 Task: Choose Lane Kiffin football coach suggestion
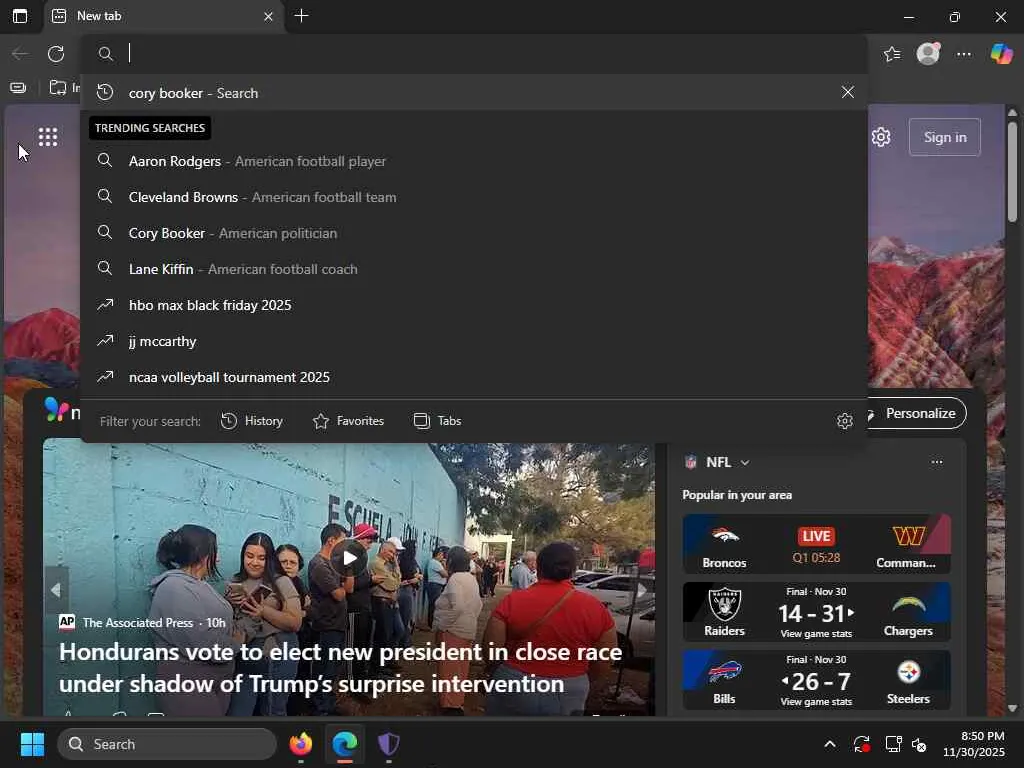(x=474, y=268)
